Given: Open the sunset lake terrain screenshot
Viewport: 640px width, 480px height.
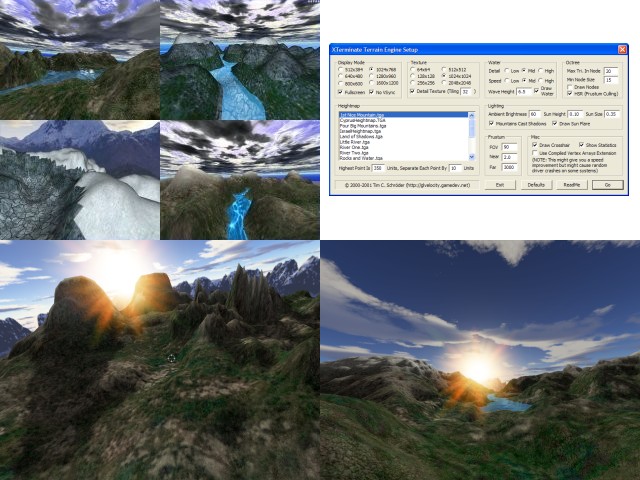Looking at the screenshot, I should tap(480, 360).
